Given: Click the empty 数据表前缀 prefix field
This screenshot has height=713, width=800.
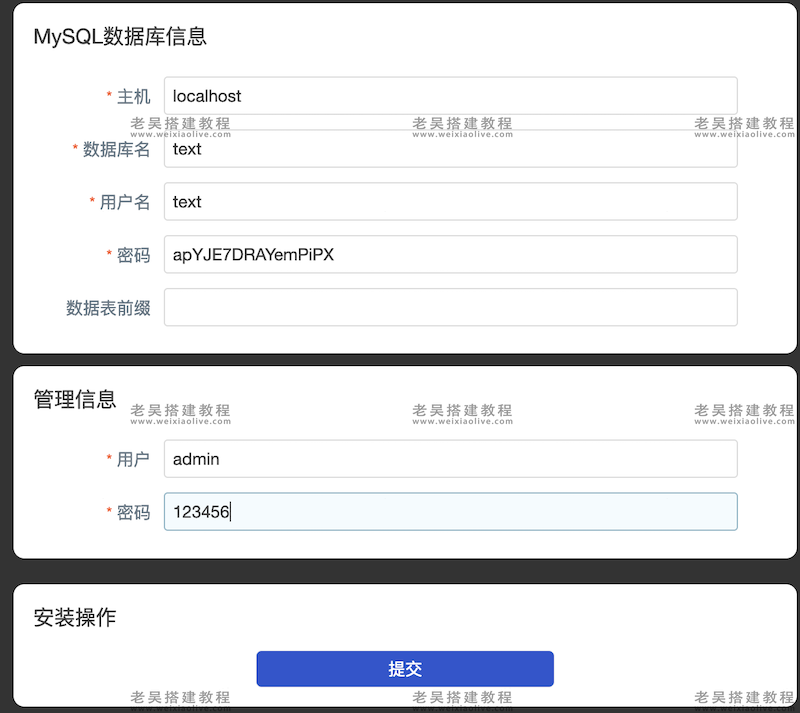Looking at the screenshot, I should (x=450, y=307).
